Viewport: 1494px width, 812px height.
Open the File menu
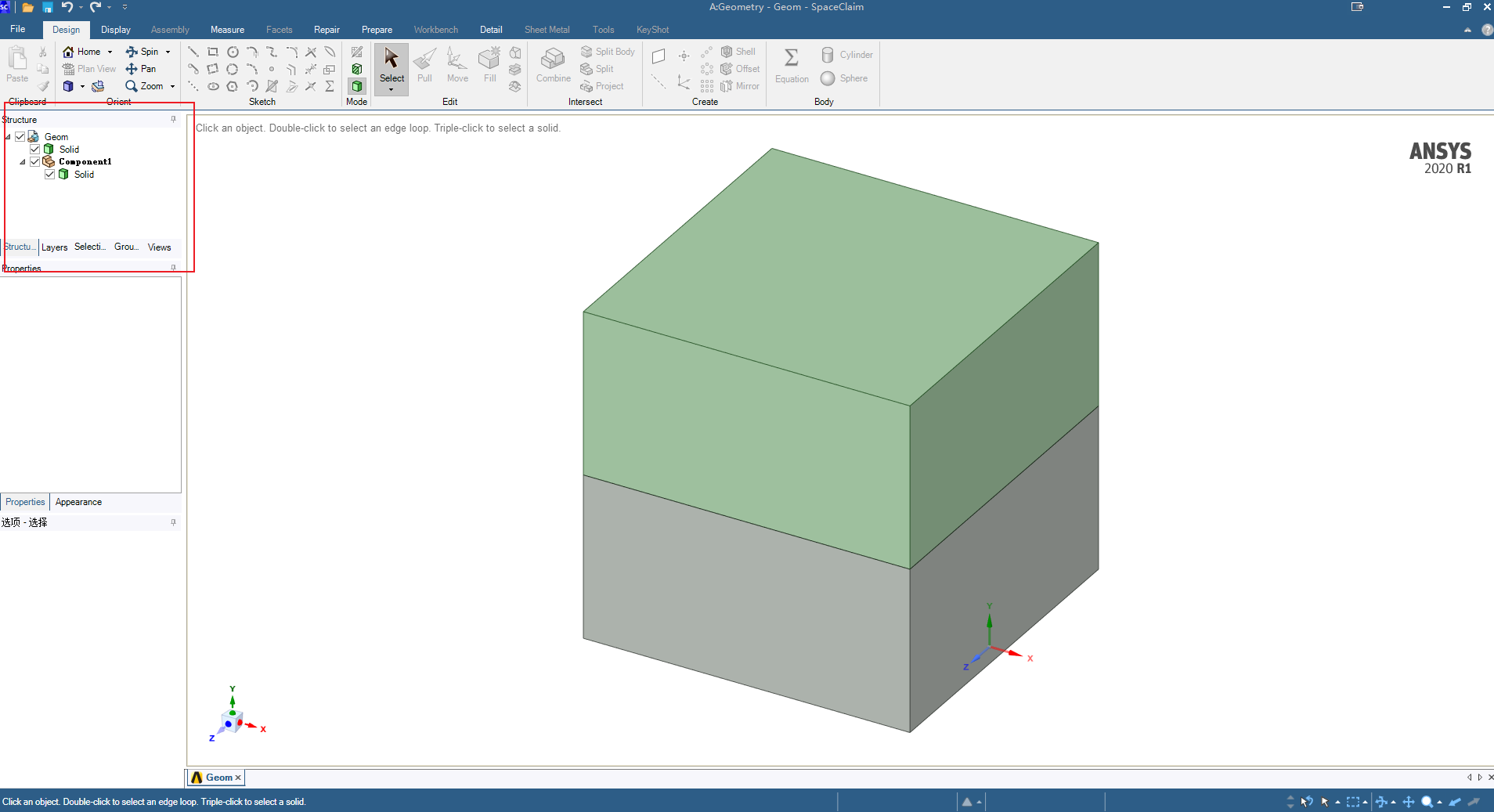tap(18, 29)
